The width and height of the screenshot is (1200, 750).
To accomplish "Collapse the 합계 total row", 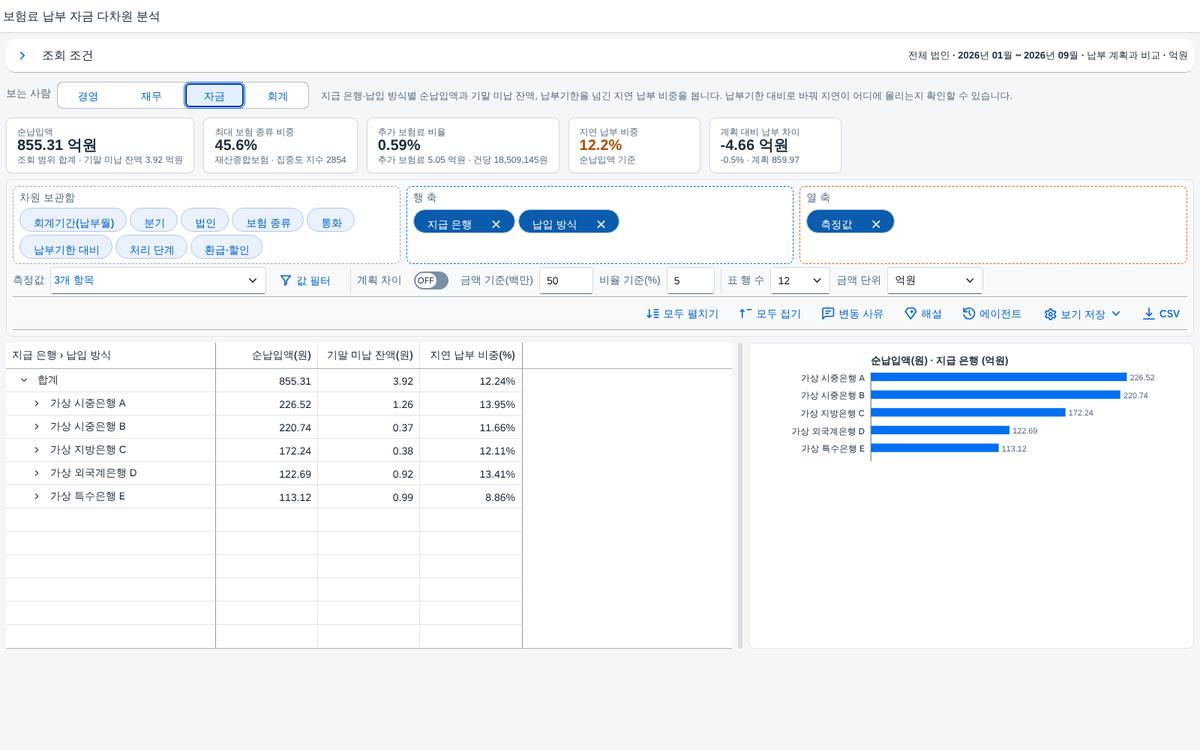I will coord(23,381).
